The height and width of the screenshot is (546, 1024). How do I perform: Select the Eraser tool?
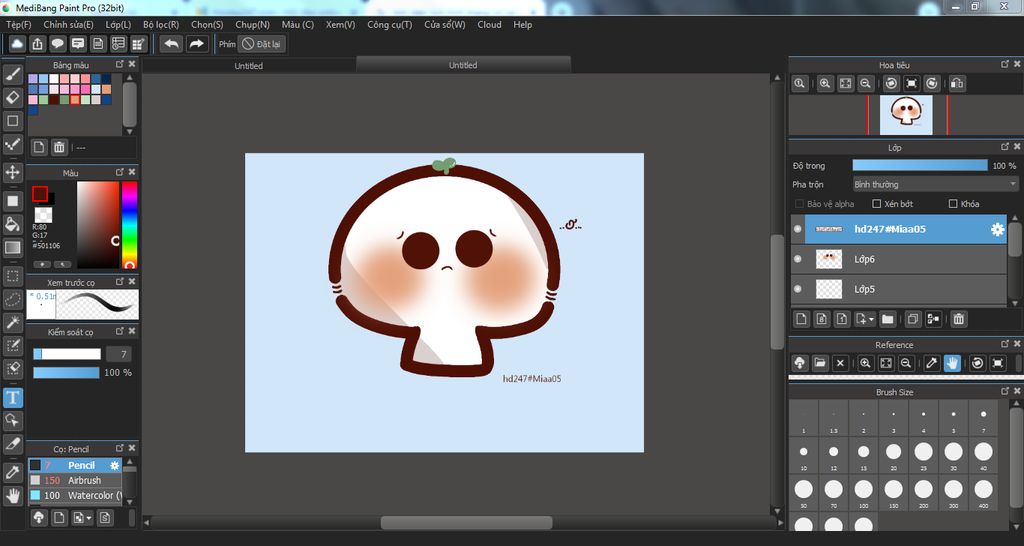(12, 97)
